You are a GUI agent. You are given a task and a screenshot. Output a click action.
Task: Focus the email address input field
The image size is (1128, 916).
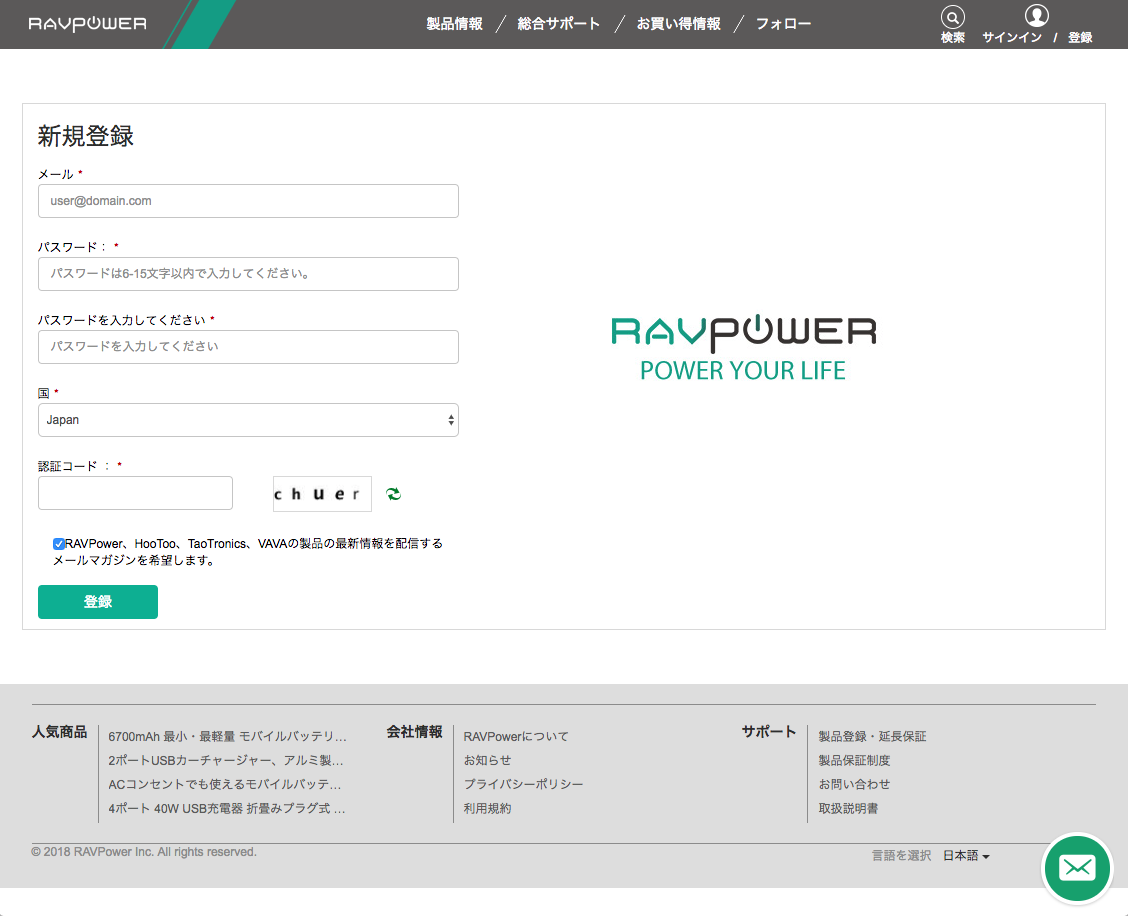248,201
